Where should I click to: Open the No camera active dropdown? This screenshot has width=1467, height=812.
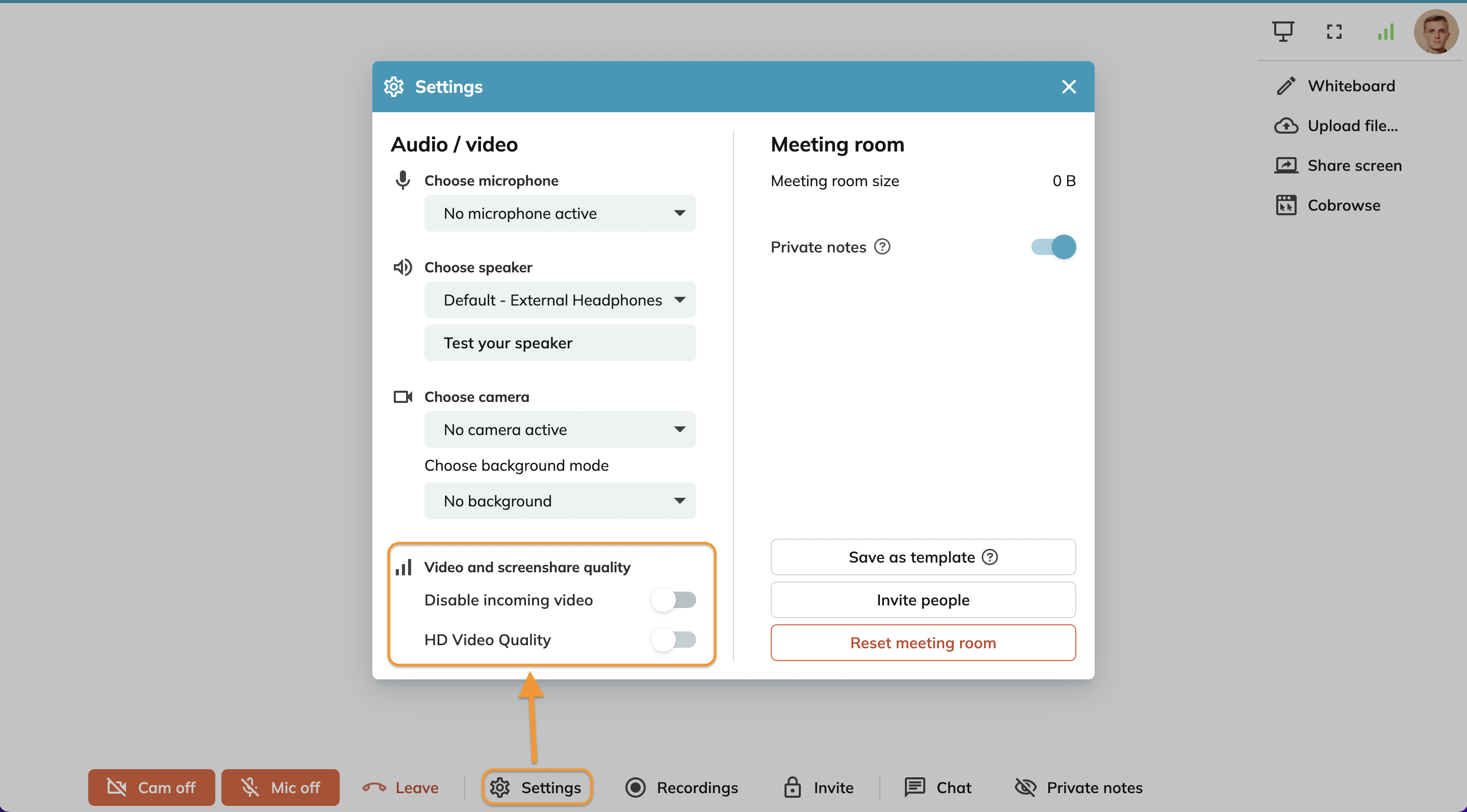[x=560, y=429]
